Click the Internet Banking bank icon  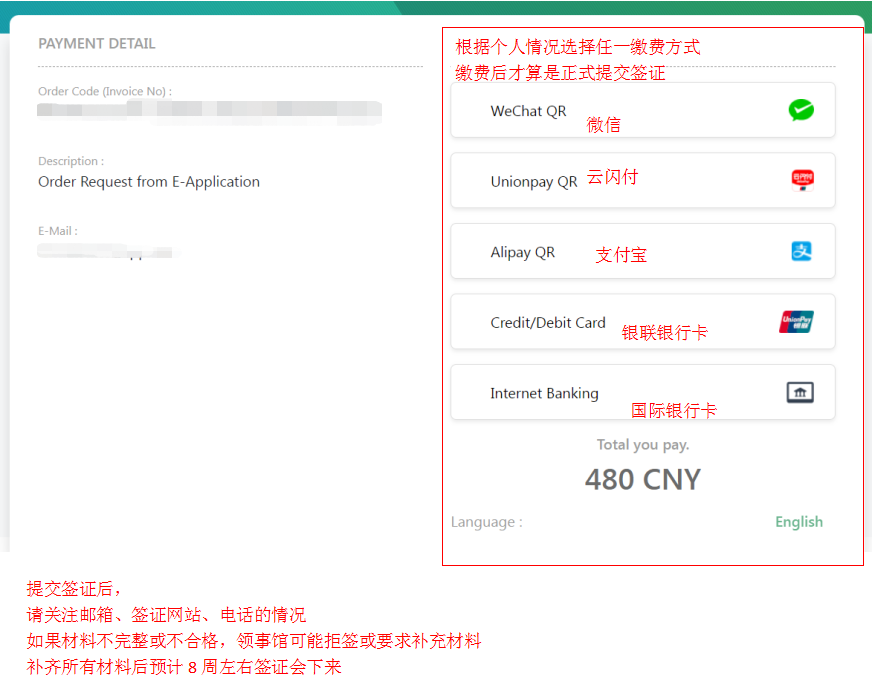coord(799,393)
